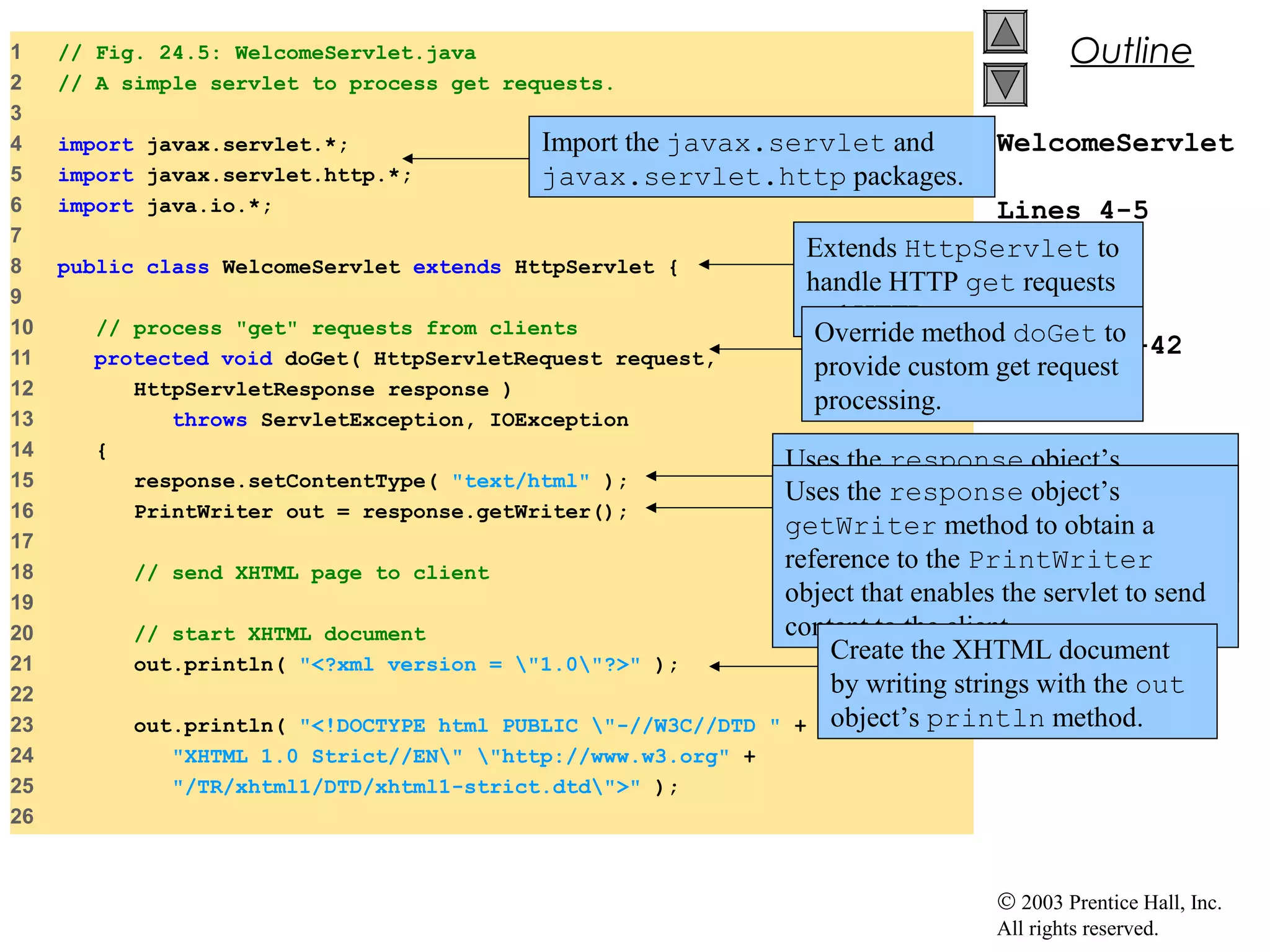Select the "Lines 4-5" outline label
1270x952 pixels.
pos(1072,210)
